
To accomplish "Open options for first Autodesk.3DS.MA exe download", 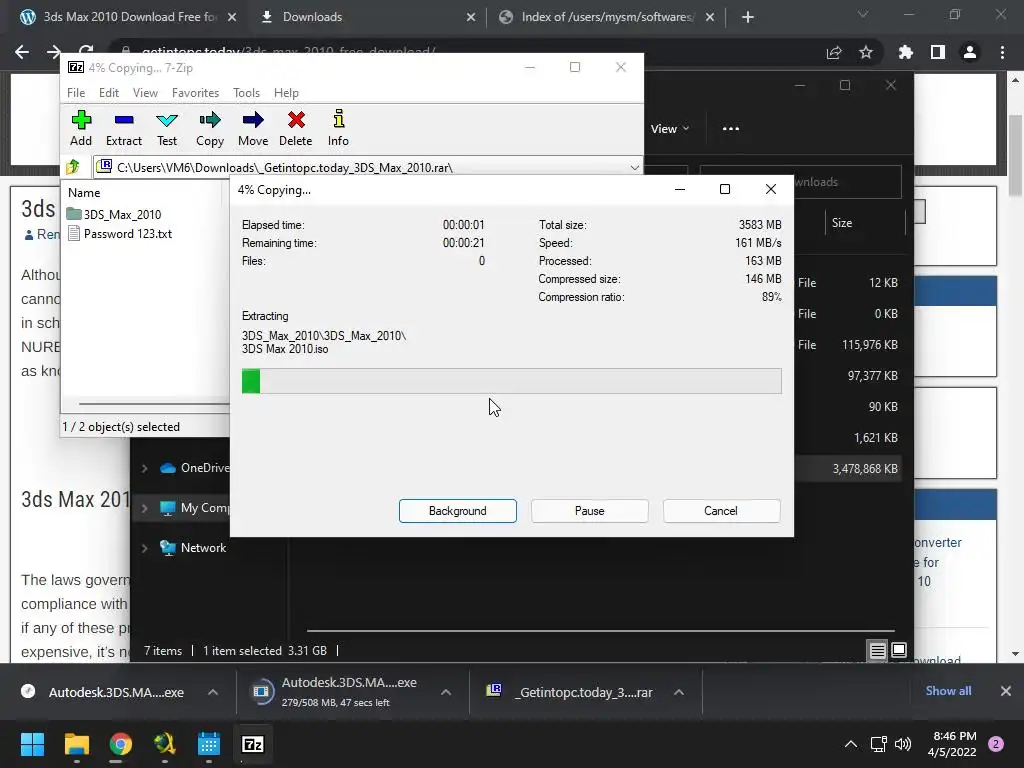I will click(213, 692).
